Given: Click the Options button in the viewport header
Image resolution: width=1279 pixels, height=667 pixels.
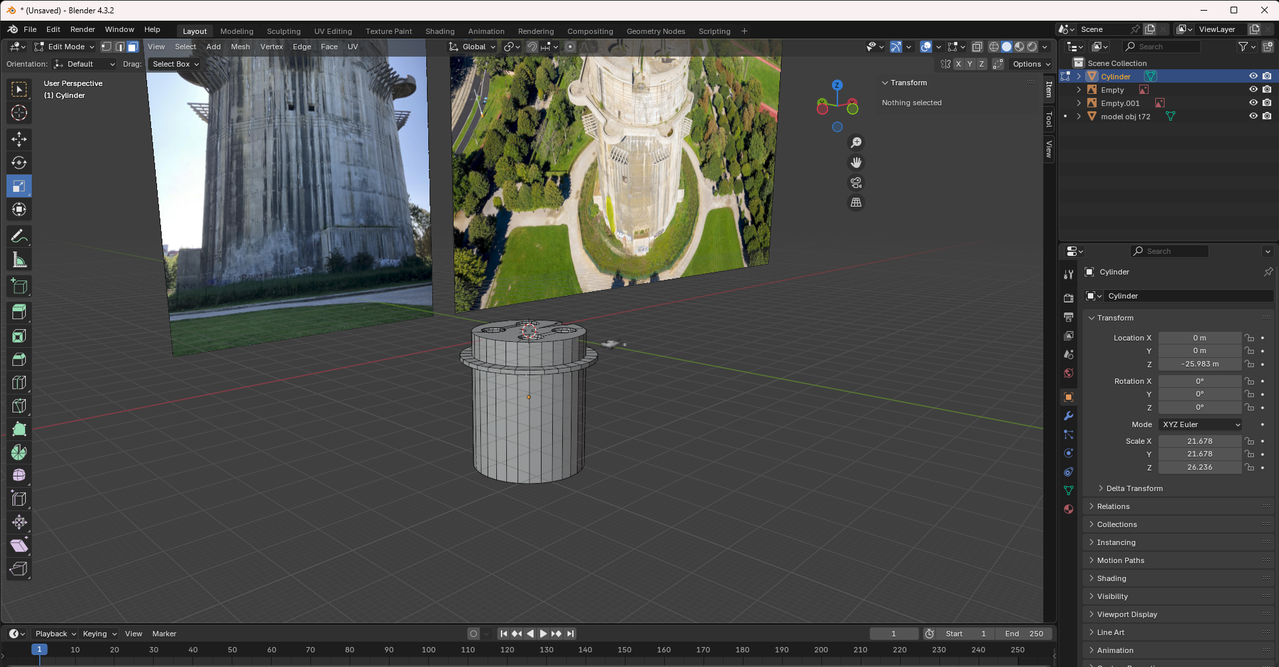Looking at the screenshot, I should tap(1026, 64).
